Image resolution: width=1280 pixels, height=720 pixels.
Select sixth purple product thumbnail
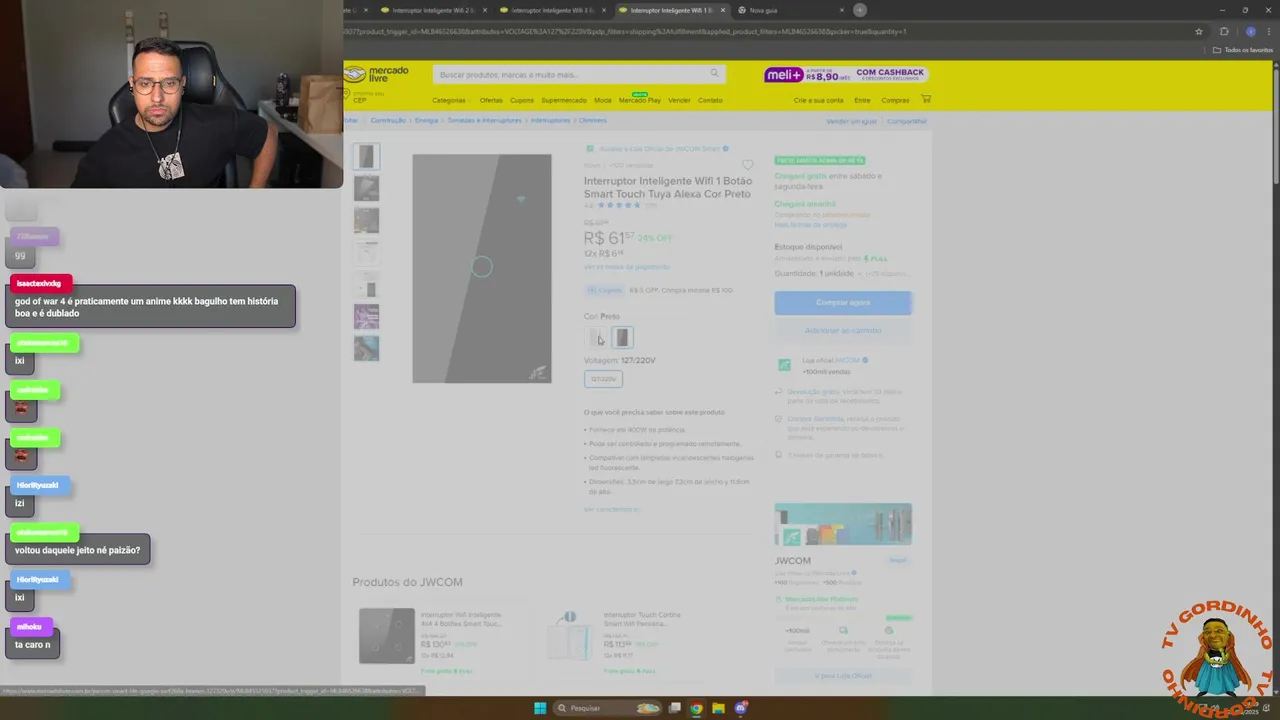tap(366, 316)
